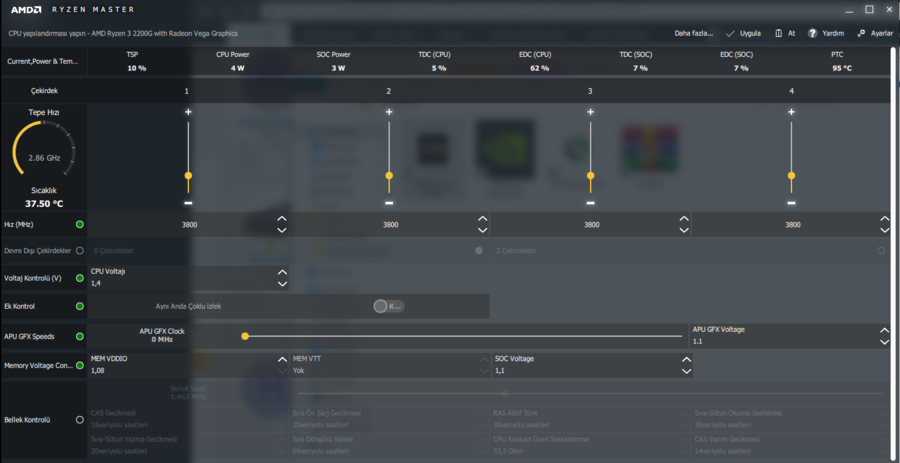Raise MEM VDDIO with up arrow
The height and width of the screenshot is (463, 900).
point(282,360)
